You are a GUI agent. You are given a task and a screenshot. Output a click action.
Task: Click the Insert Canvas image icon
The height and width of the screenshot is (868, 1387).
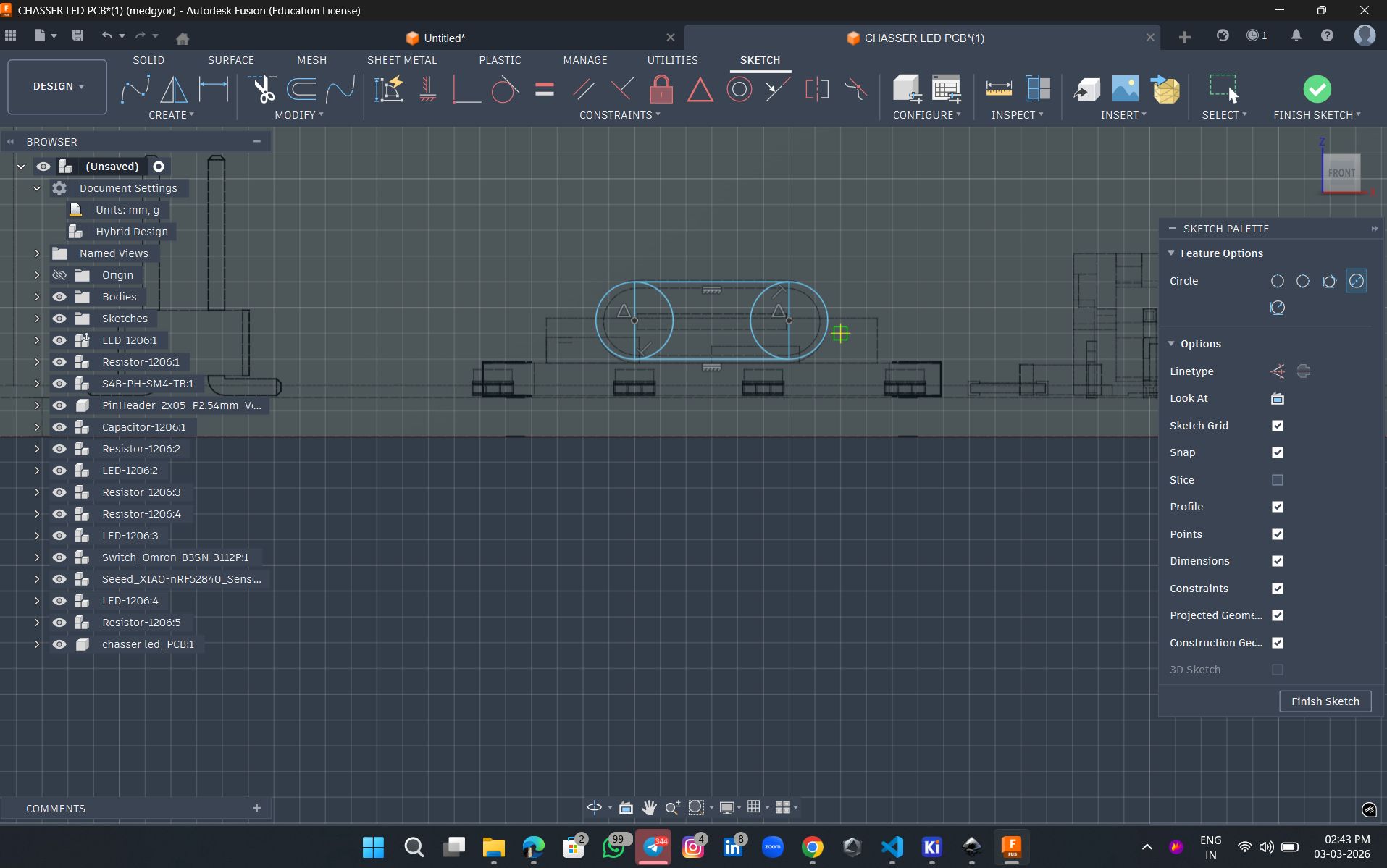click(1126, 89)
